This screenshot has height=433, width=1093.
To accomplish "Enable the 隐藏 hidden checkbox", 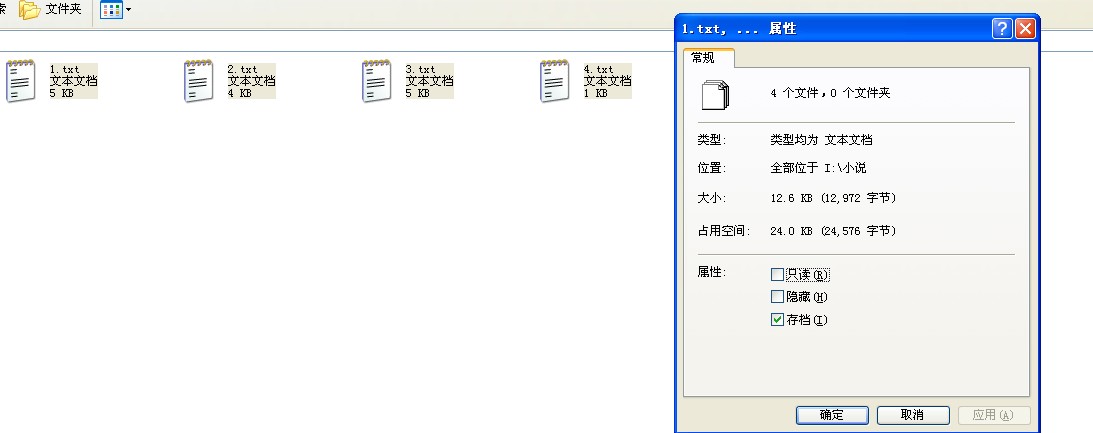I will 777,297.
